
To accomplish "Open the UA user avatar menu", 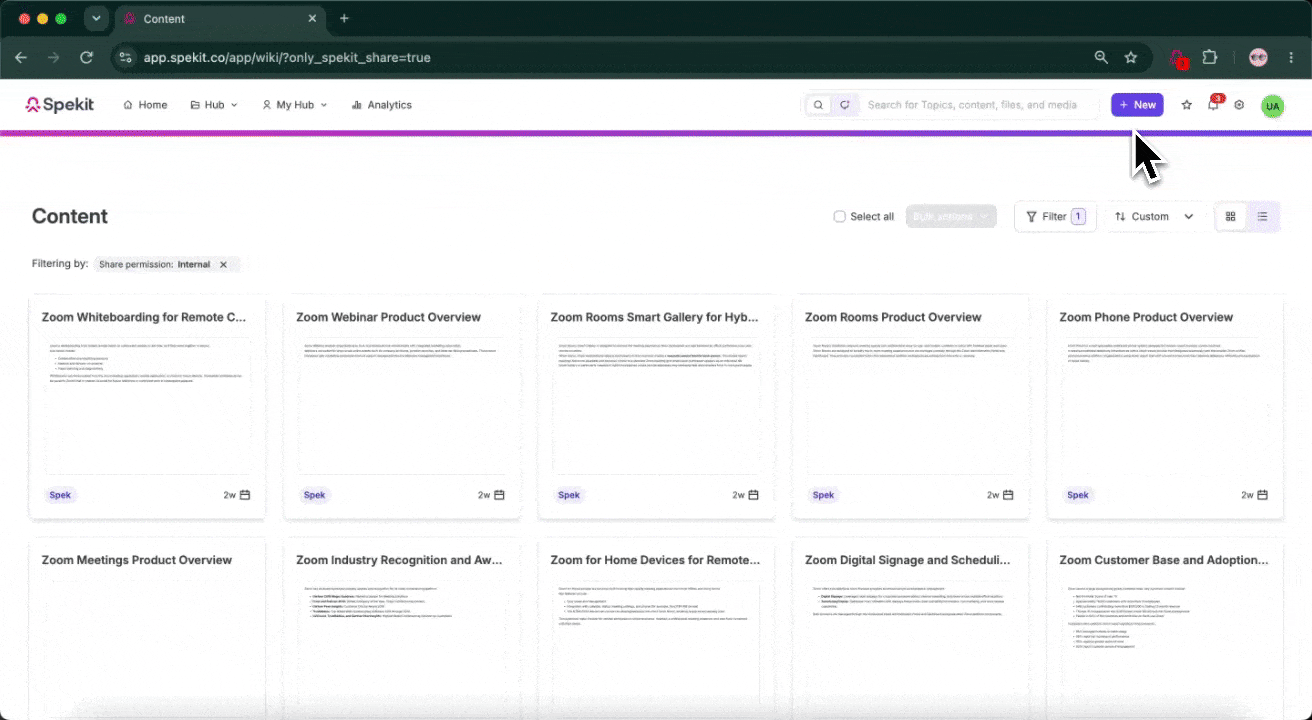I will click(1272, 106).
